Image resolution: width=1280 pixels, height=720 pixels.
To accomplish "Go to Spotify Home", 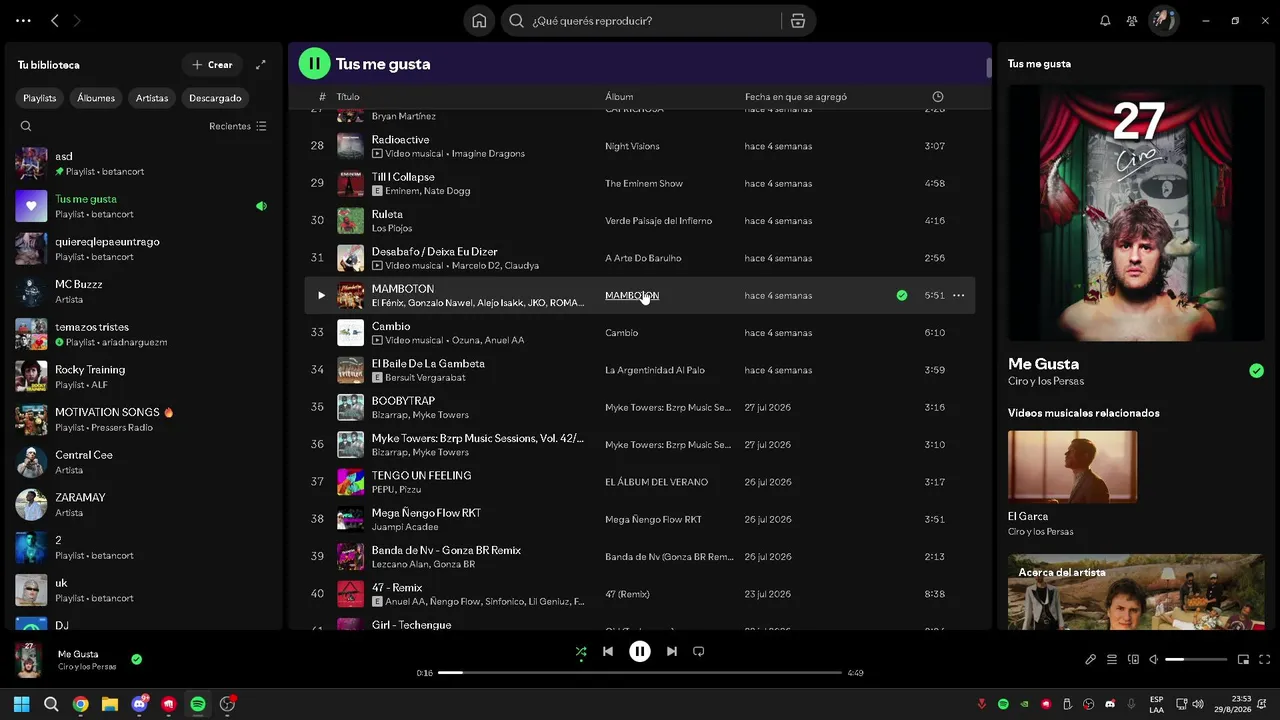I will click(x=479, y=21).
